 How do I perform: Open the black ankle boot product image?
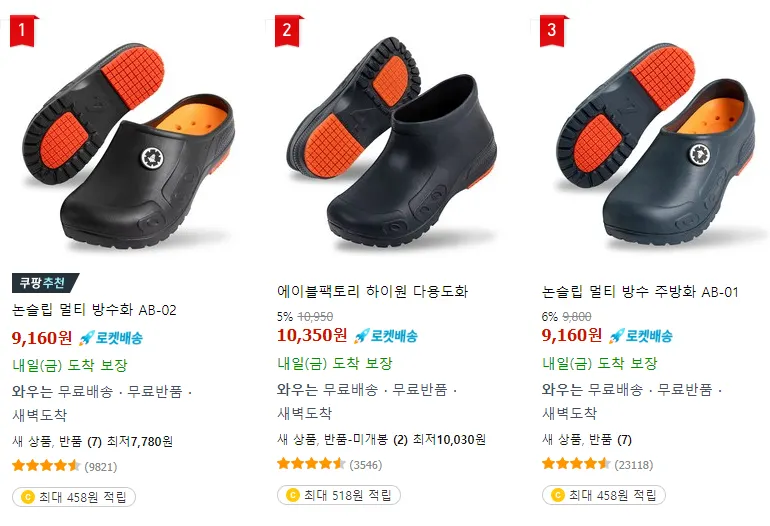pyautogui.click(x=392, y=142)
